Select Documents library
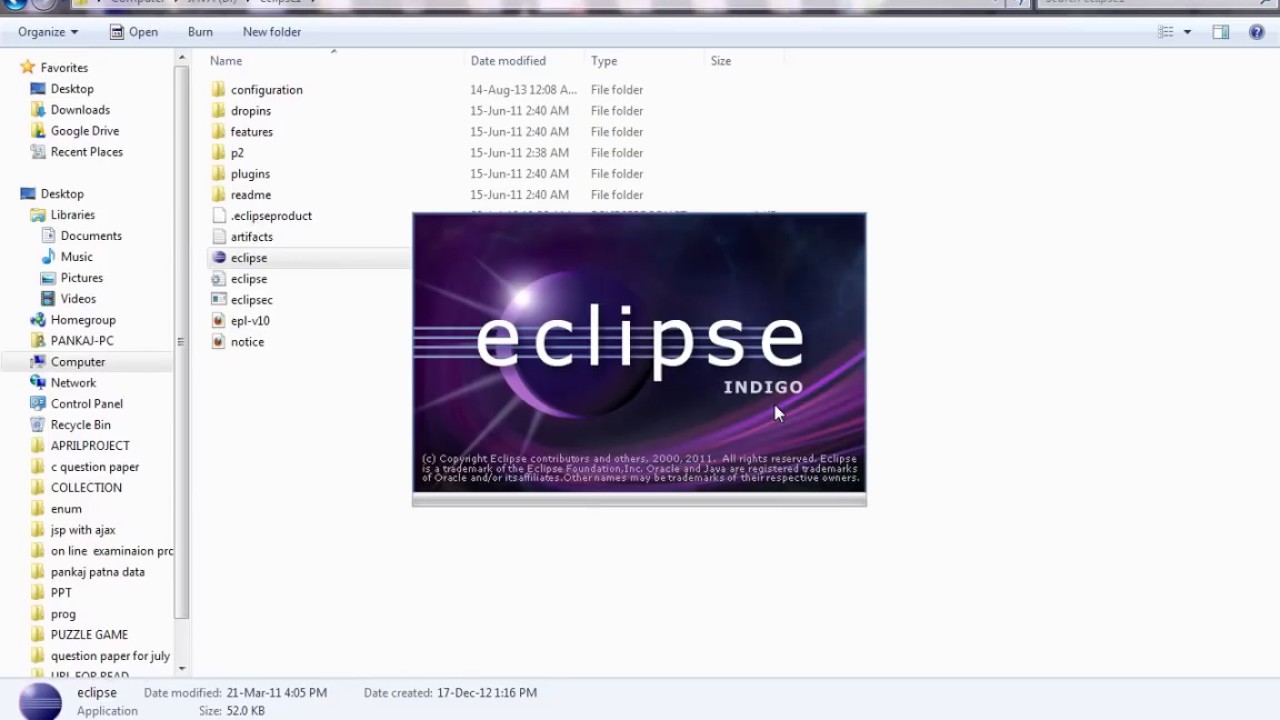Image resolution: width=1280 pixels, height=720 pixels. pos(91,236)
